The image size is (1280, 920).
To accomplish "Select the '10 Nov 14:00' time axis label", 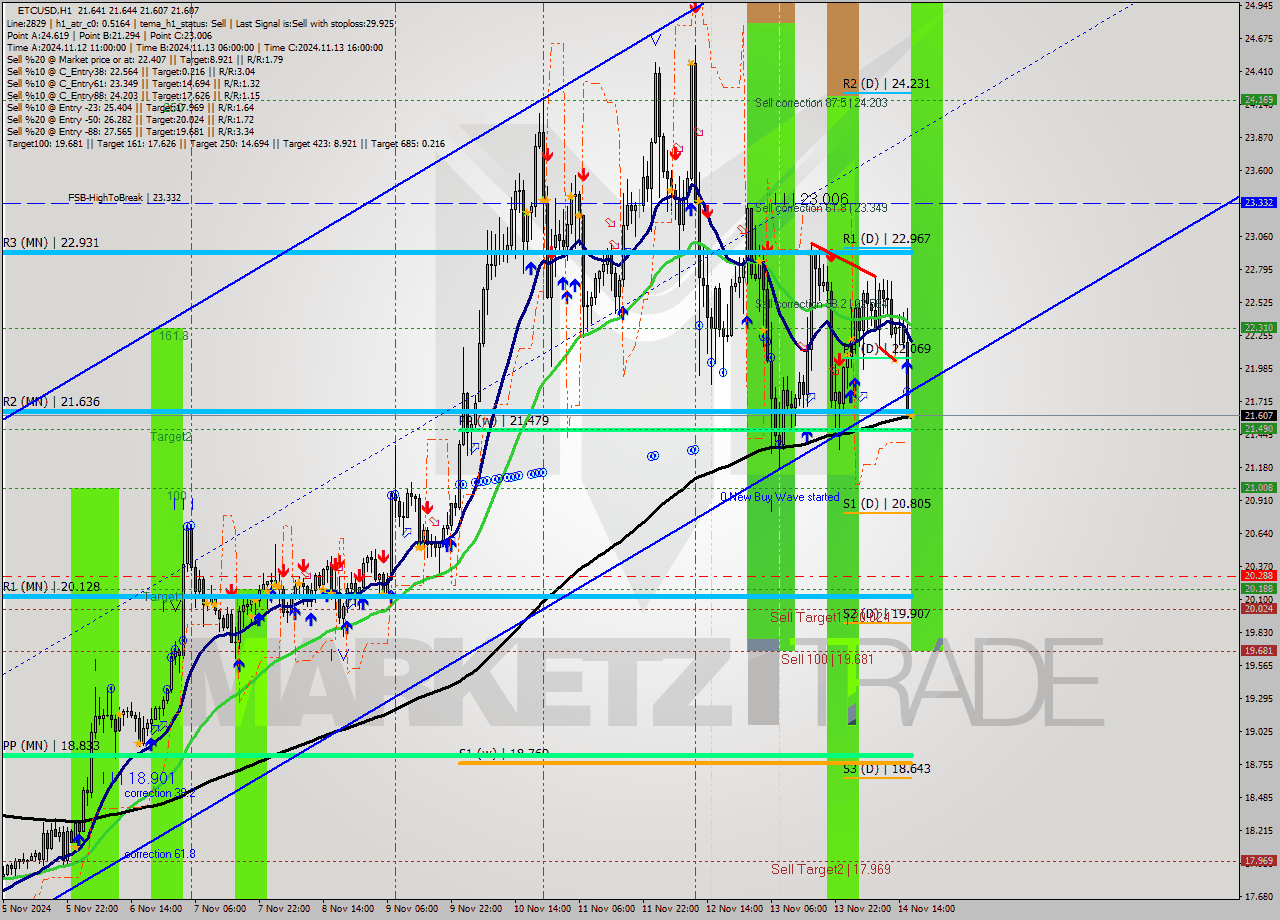I will click(x=541, y=909).
